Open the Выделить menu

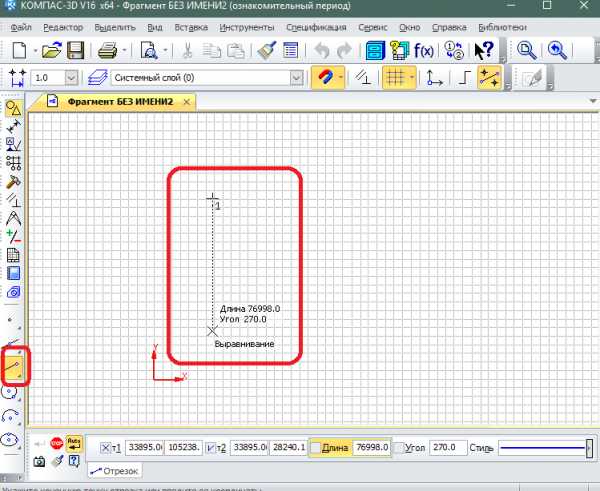pos(115,28)
